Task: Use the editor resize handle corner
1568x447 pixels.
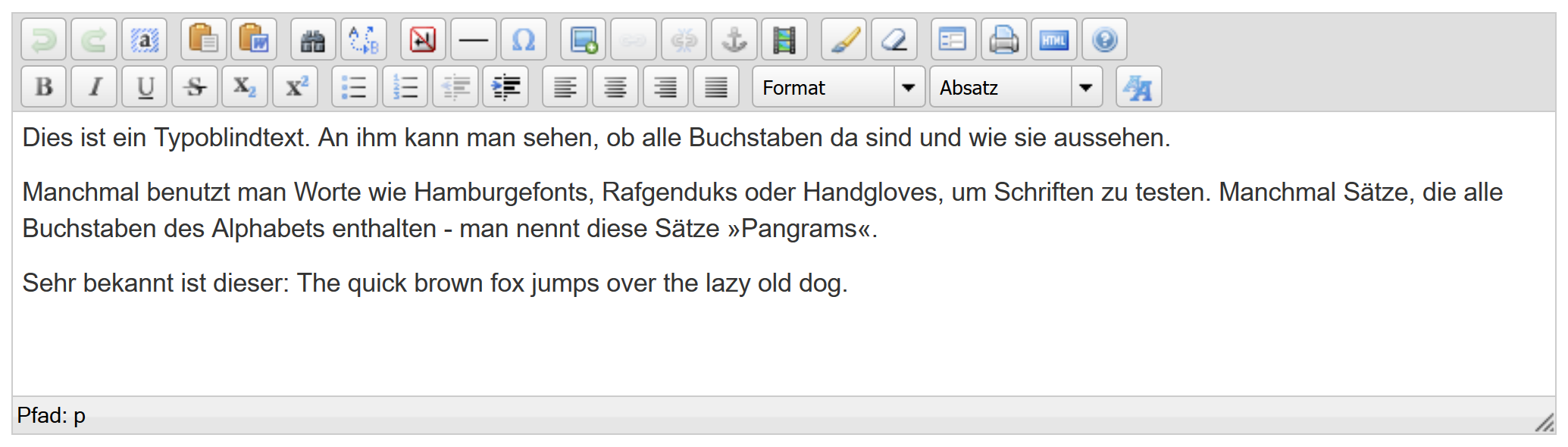Action: [1544, 423]
